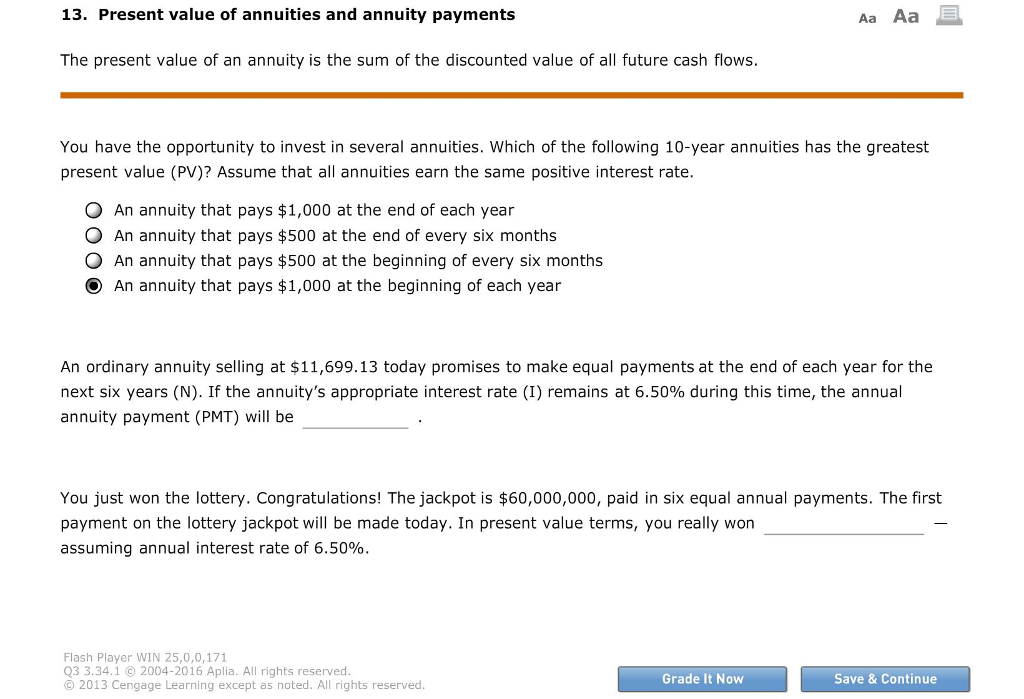Click the Aplia copyright notice
The image size is (1024, 699).
204,671
